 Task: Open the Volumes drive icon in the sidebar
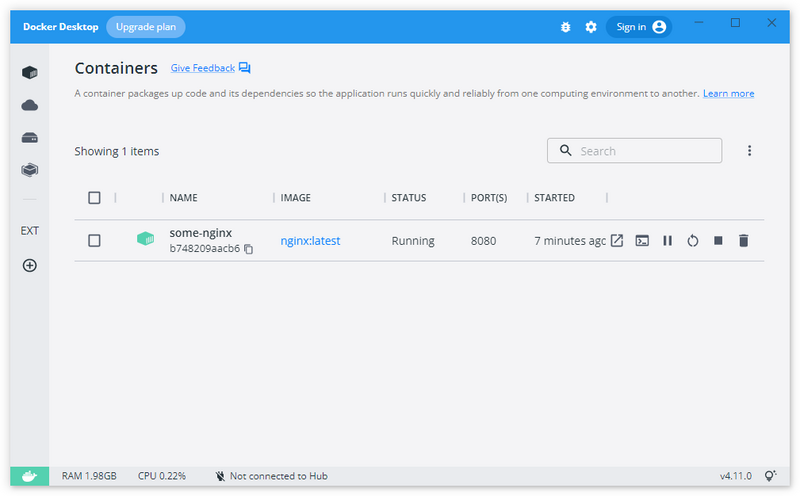[30, 138]
